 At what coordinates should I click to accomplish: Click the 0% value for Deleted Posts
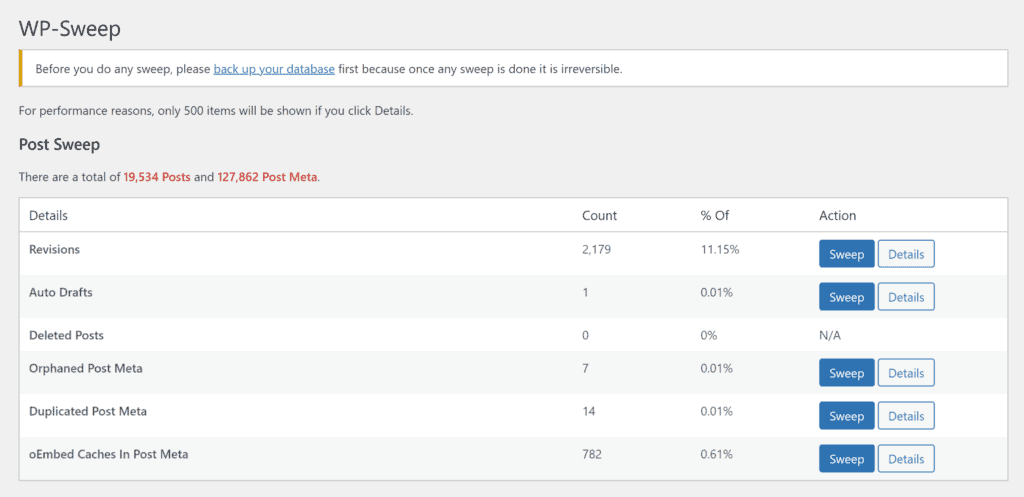pos(709,335)
